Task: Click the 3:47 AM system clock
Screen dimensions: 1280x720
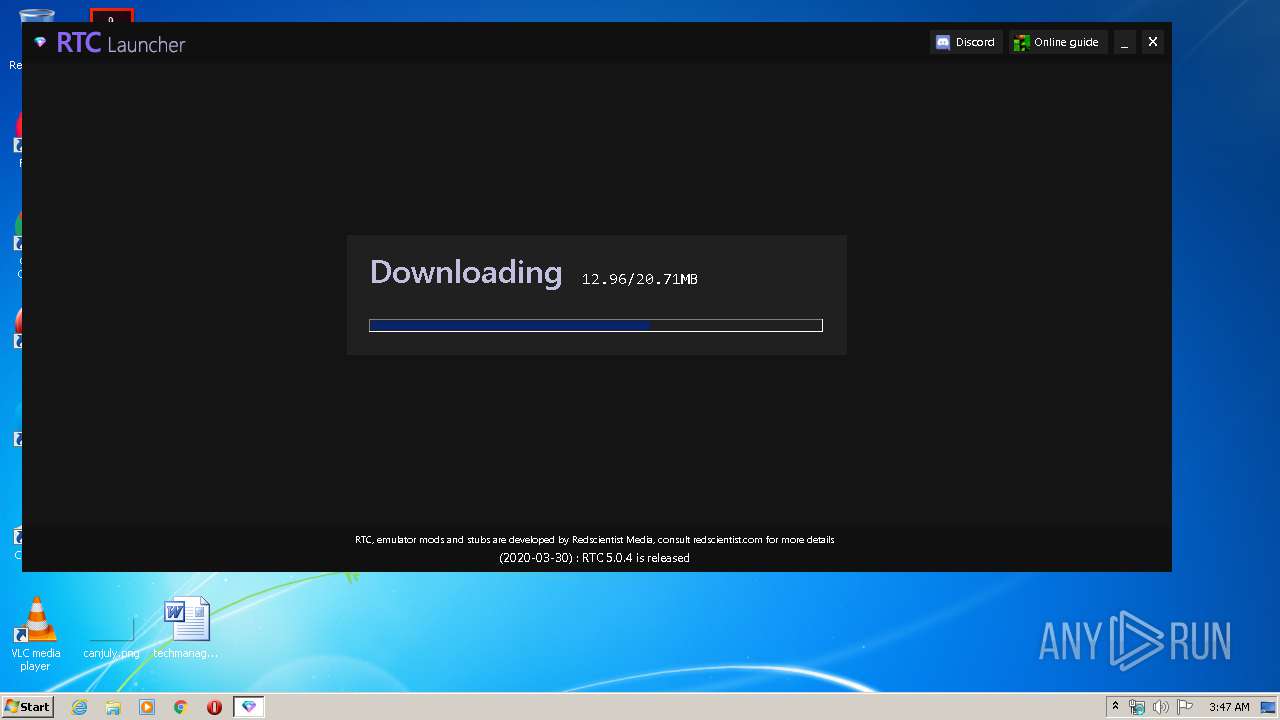Action: tap(1229, 707)
